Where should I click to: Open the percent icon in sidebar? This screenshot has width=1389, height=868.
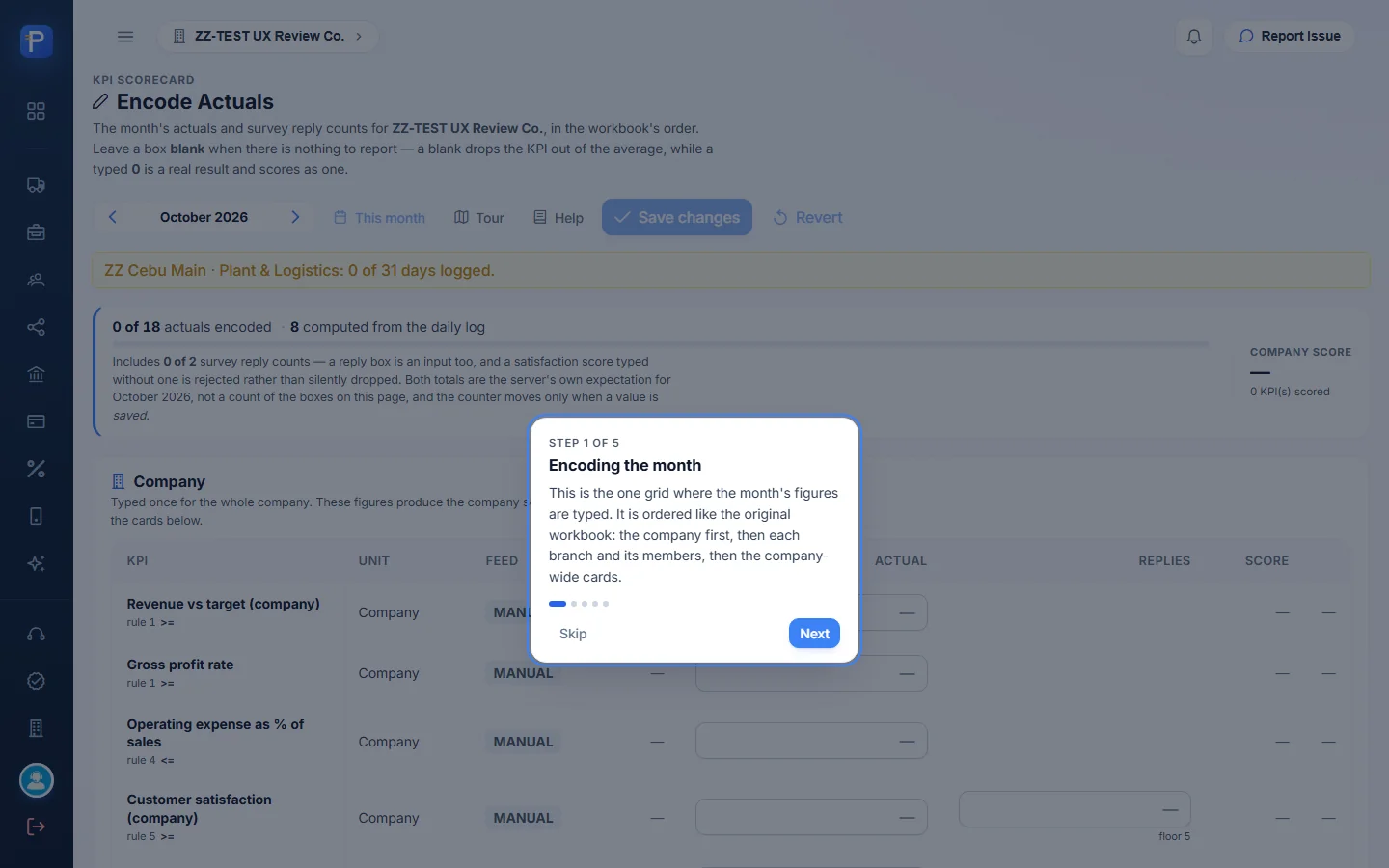(x=36, y=469)
